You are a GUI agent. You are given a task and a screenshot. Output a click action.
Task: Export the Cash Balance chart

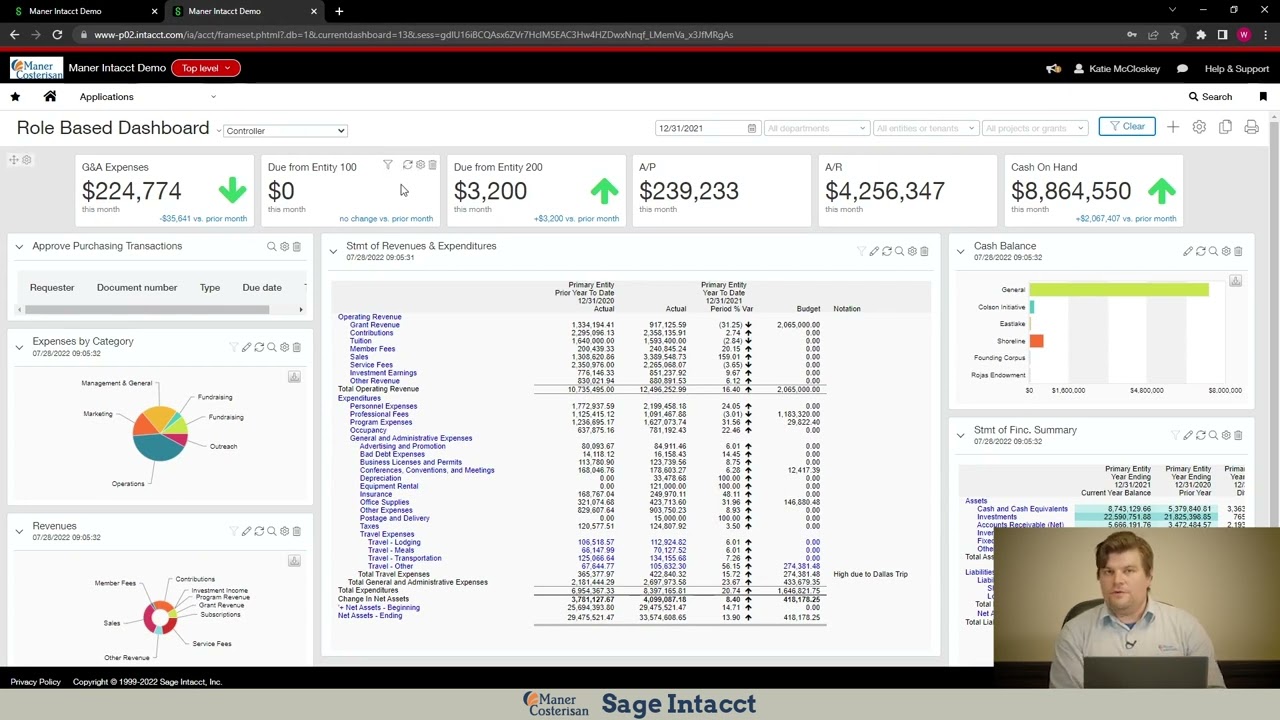(x=1235, y=281)
